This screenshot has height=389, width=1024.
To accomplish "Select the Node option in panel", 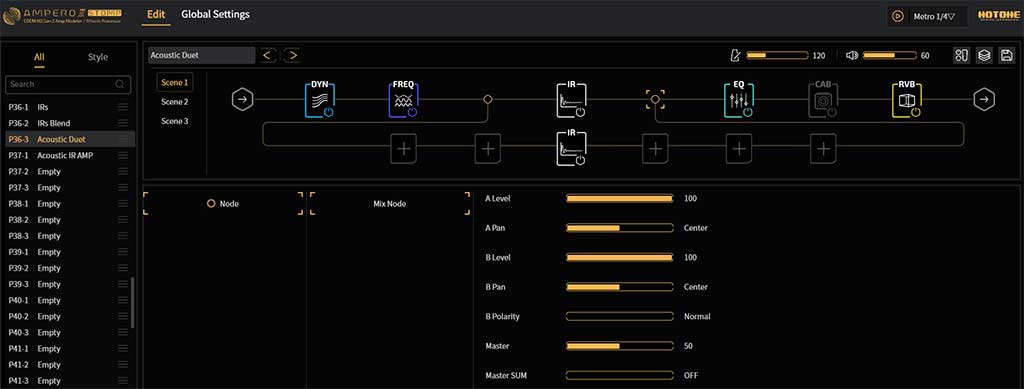I will [x=223, y=204].
